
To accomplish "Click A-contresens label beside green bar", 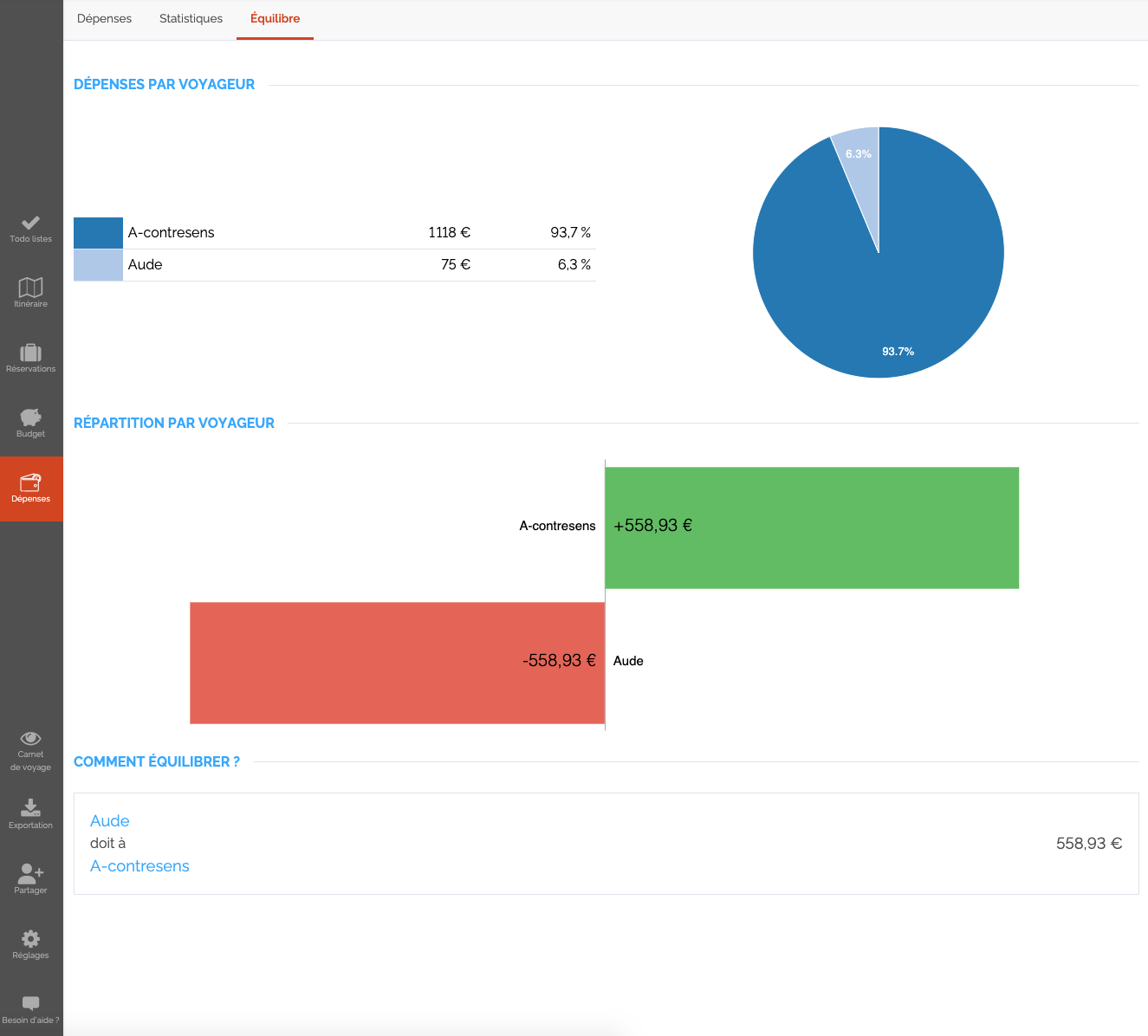I will [x=557, y=526].
